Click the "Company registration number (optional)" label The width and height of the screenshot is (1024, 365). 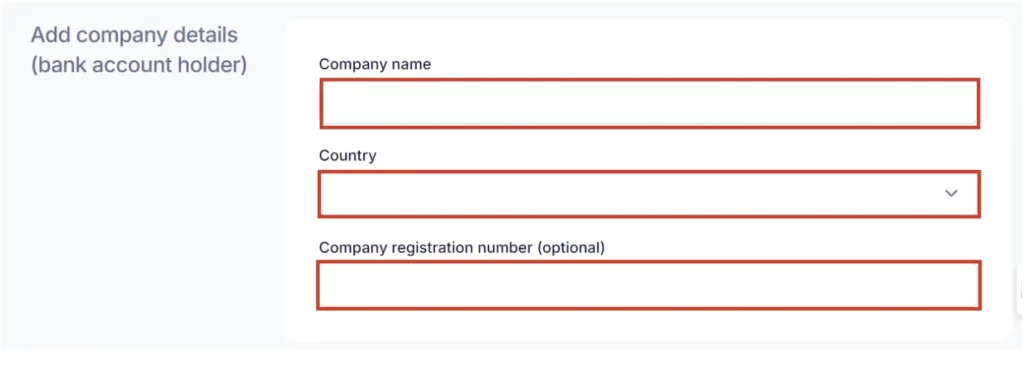tap(462, 247)
